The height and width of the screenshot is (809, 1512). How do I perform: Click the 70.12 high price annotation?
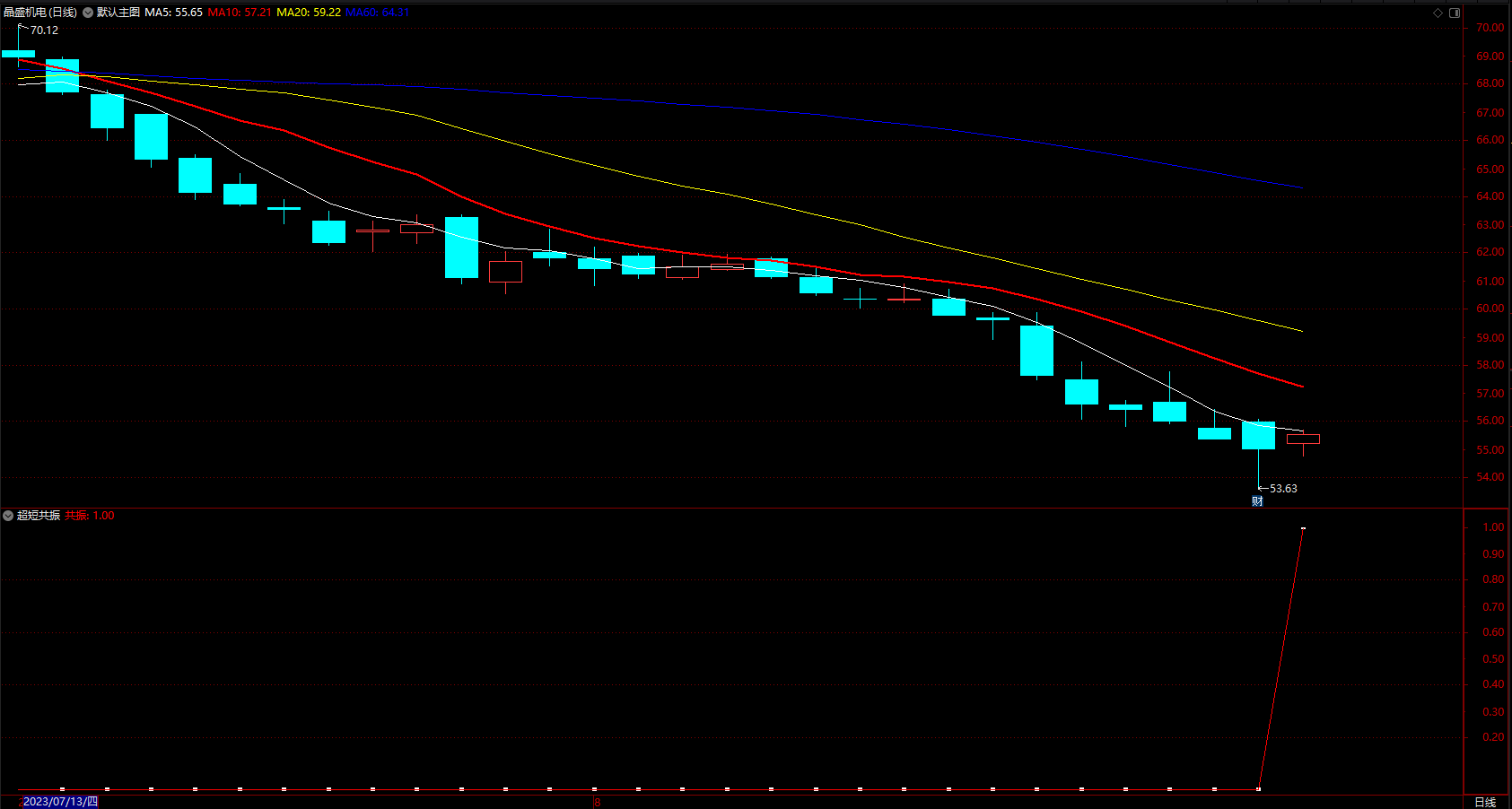(44, 30)
